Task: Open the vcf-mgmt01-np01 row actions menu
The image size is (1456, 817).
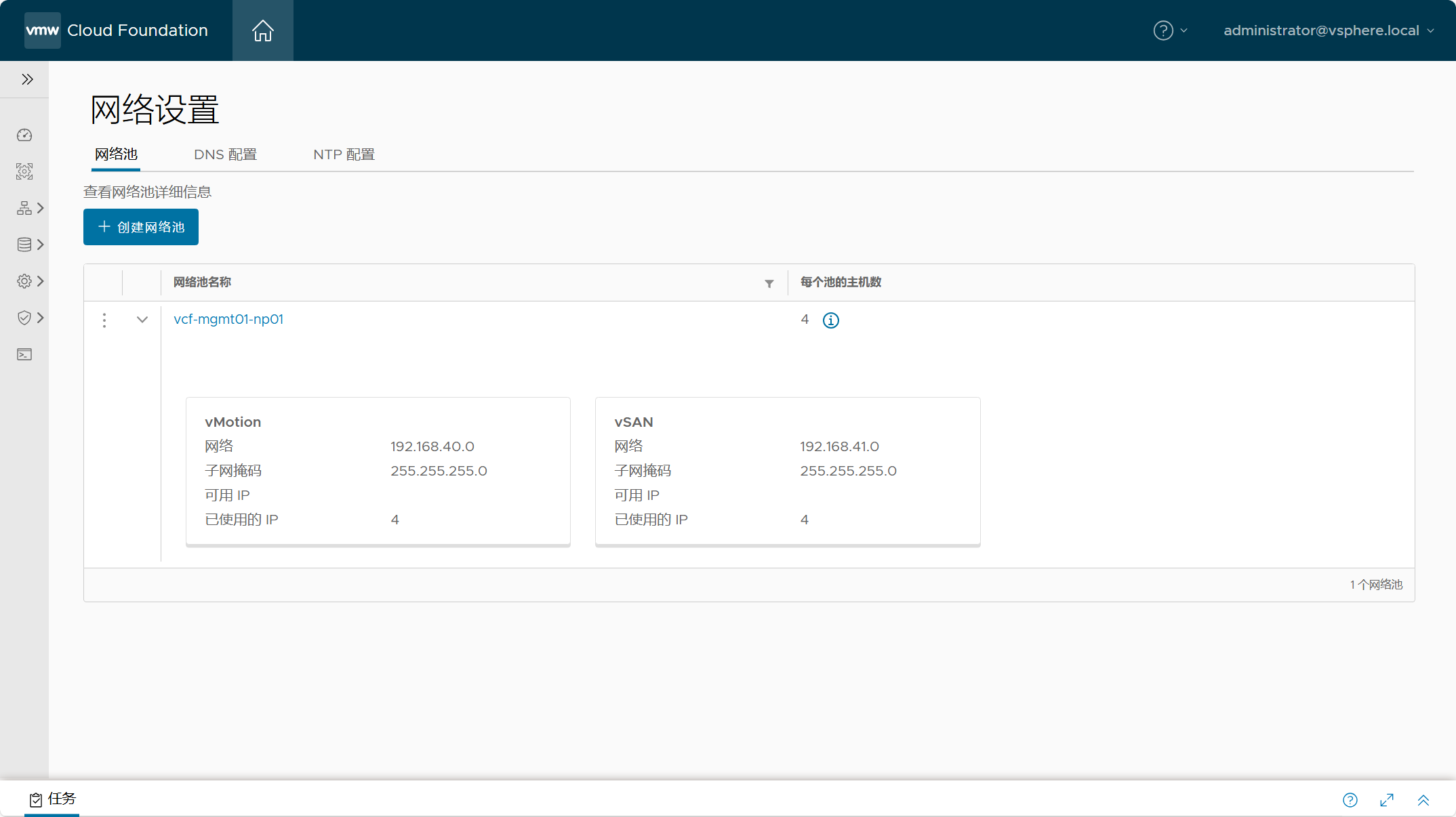Action: (104, 320)
